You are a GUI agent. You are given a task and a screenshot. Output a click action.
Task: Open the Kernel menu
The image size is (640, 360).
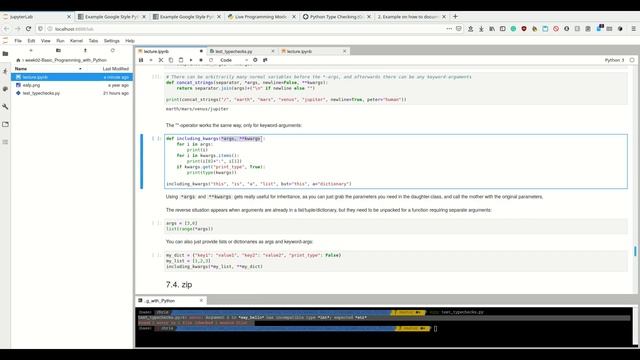pyautogui.click(x=76, y=41)
